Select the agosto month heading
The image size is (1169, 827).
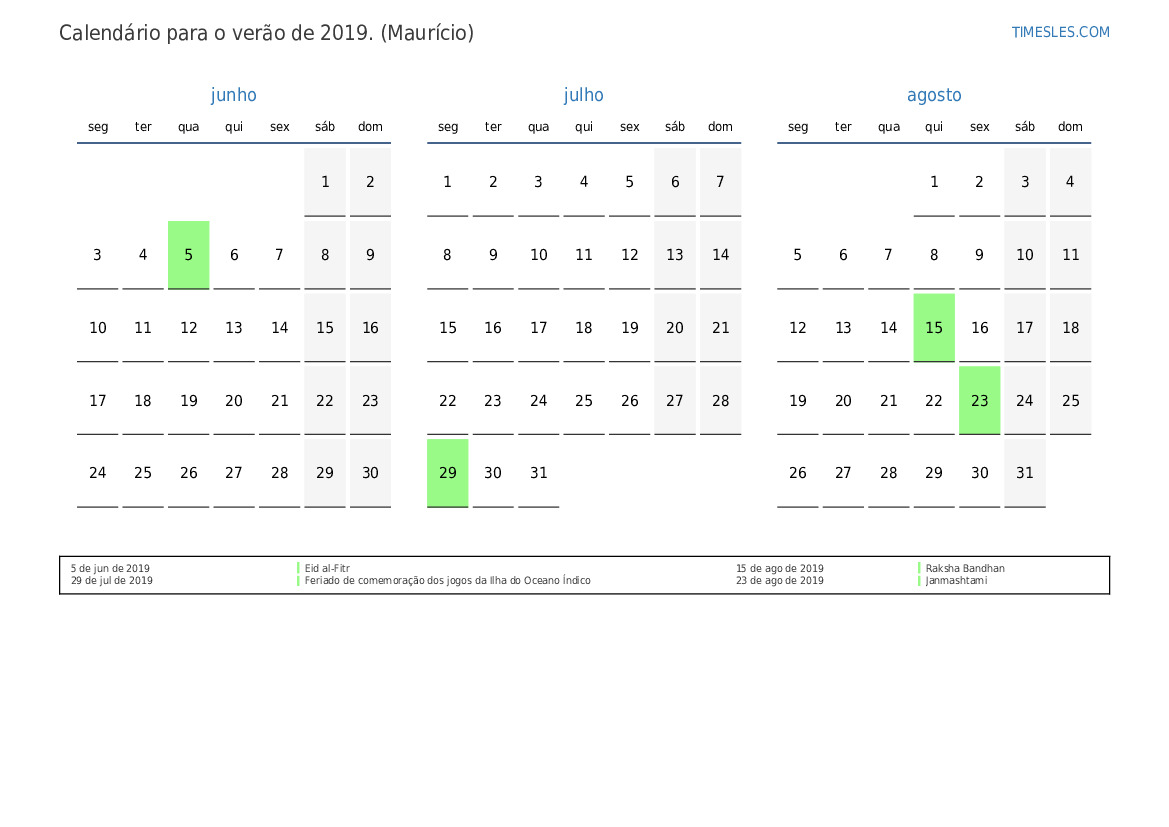pyautogui.click(x=934, y=95)
